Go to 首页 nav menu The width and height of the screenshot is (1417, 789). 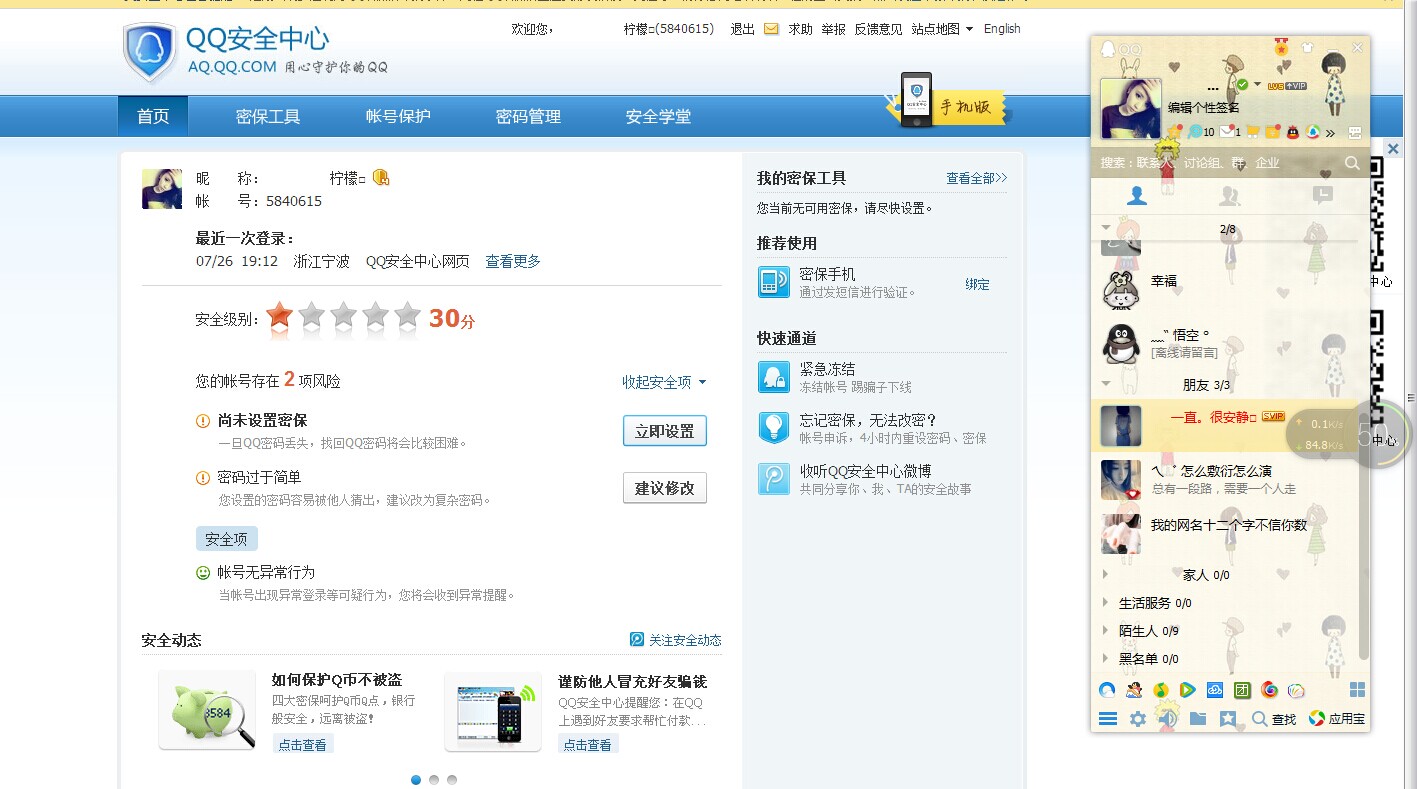(x=153, y=116)
